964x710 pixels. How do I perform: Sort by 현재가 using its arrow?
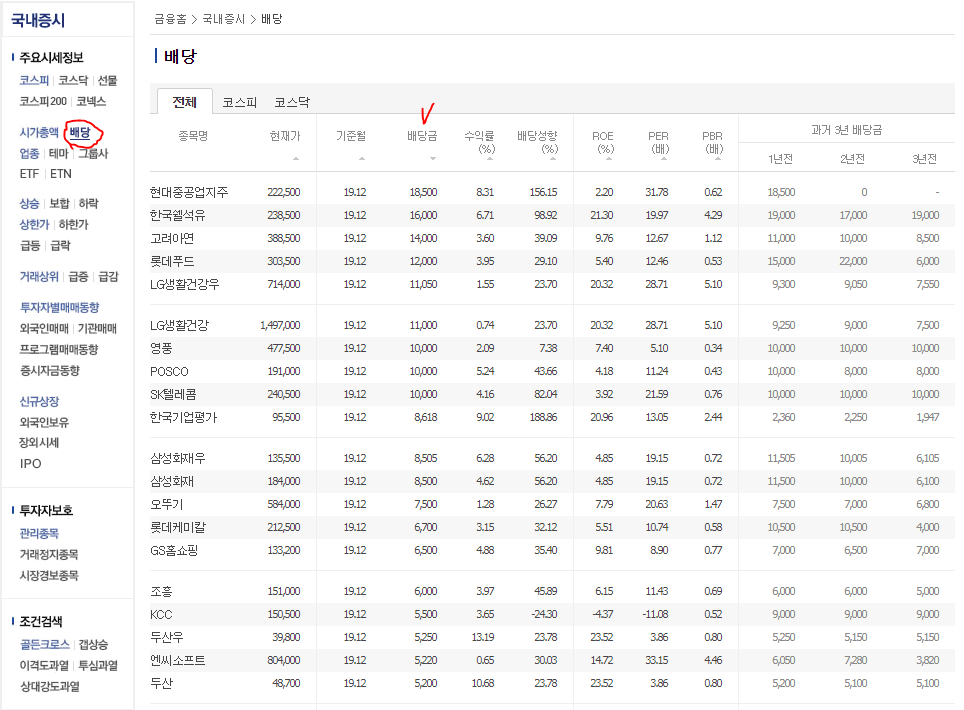[296, 159]
